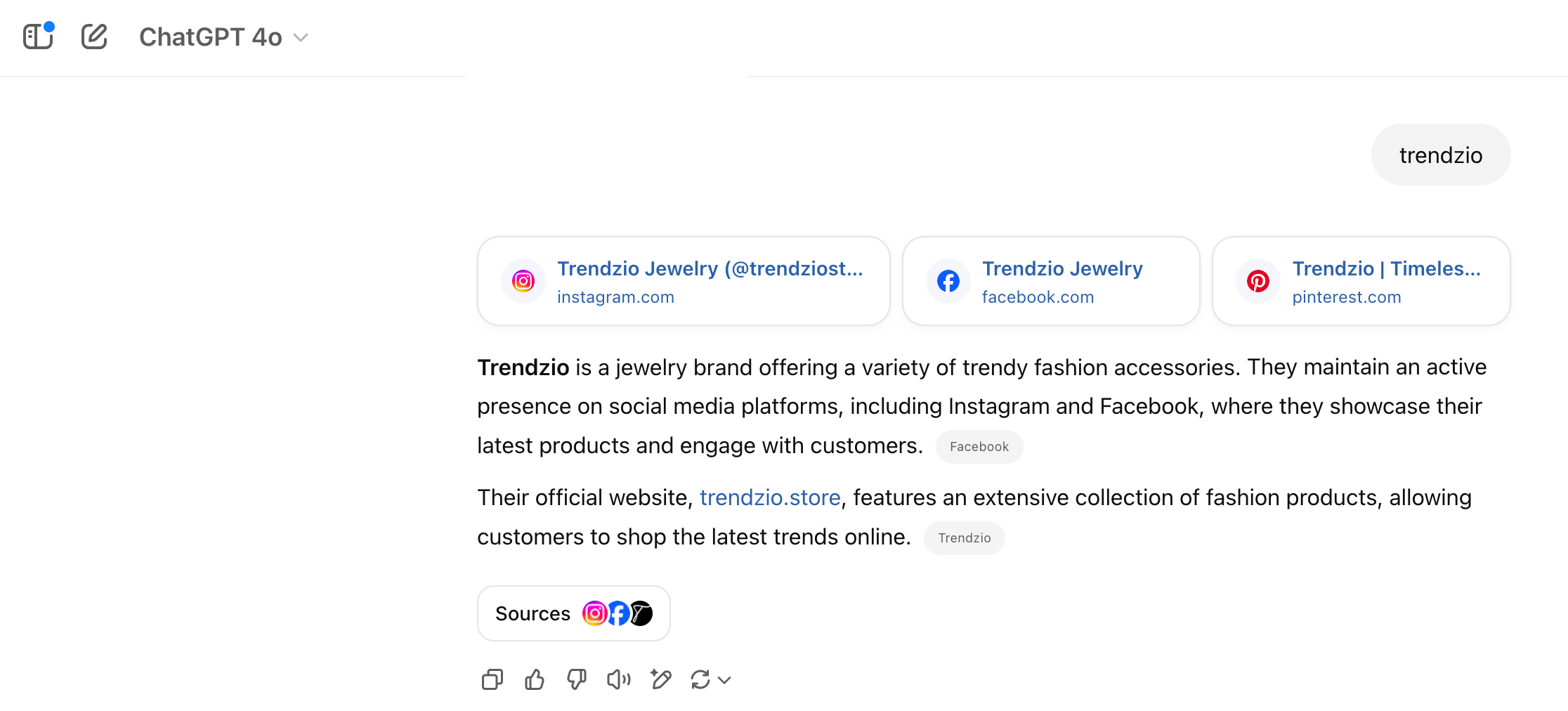Click the "trendzio" user message bubble
This screenshot has height=711, width=1568.
1440,155
